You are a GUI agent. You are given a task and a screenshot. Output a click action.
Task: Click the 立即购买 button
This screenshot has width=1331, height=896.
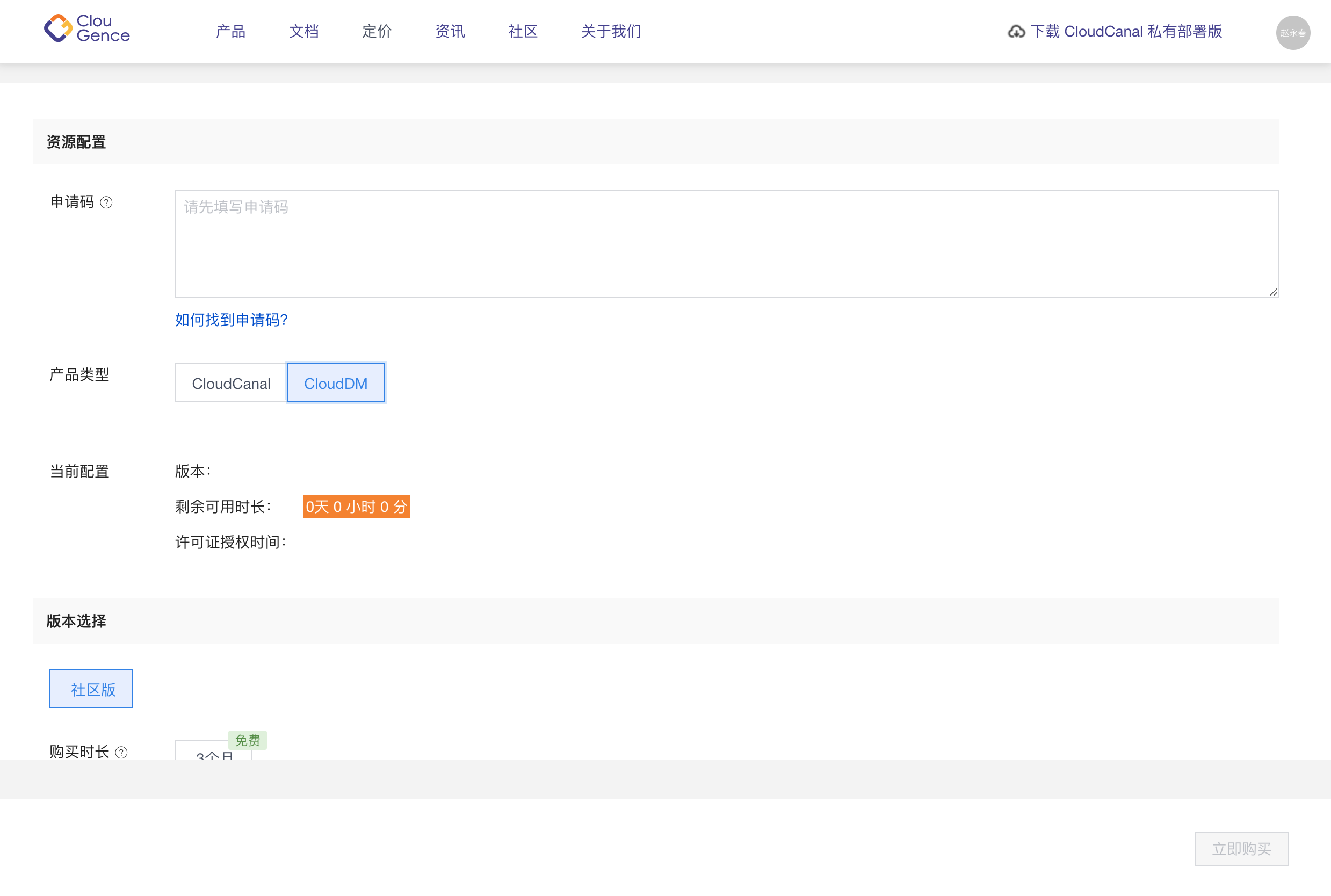click(x=1241, y=849)
